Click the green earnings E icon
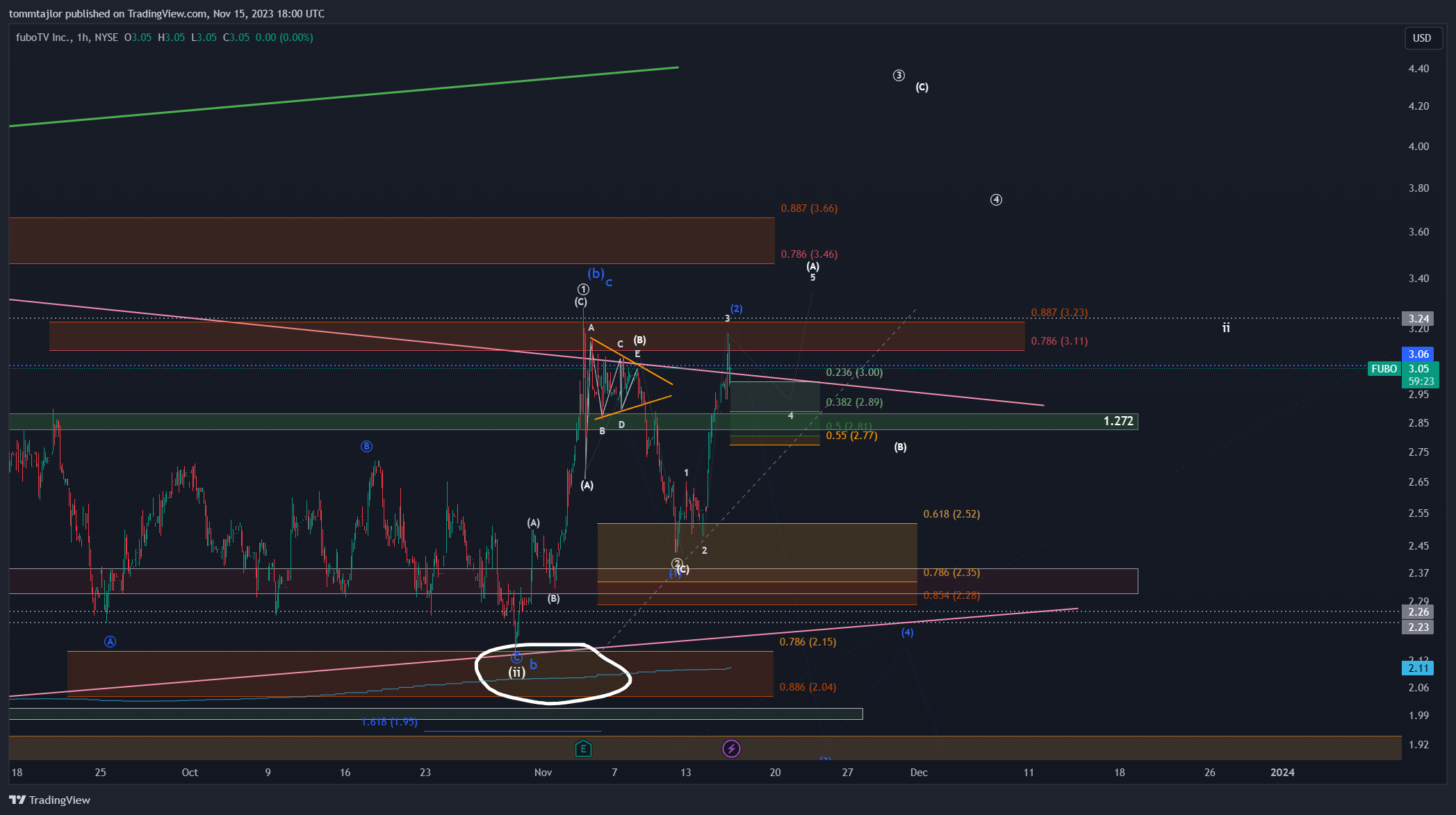This screenshot has width=1456, height=815. pos(583,748)
